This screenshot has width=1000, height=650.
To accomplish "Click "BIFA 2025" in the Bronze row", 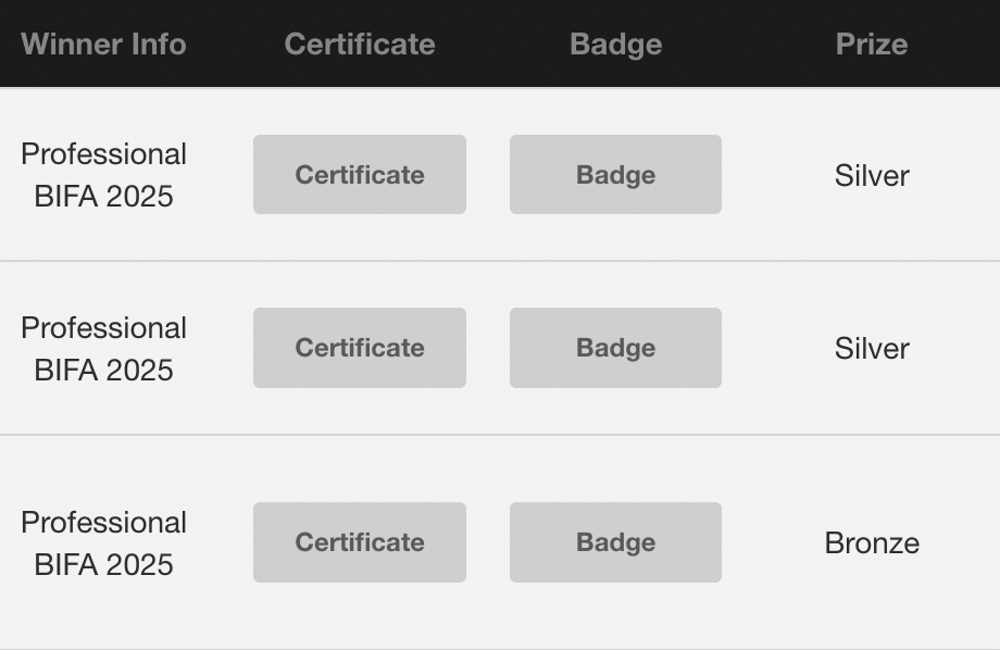I will 104,564.
